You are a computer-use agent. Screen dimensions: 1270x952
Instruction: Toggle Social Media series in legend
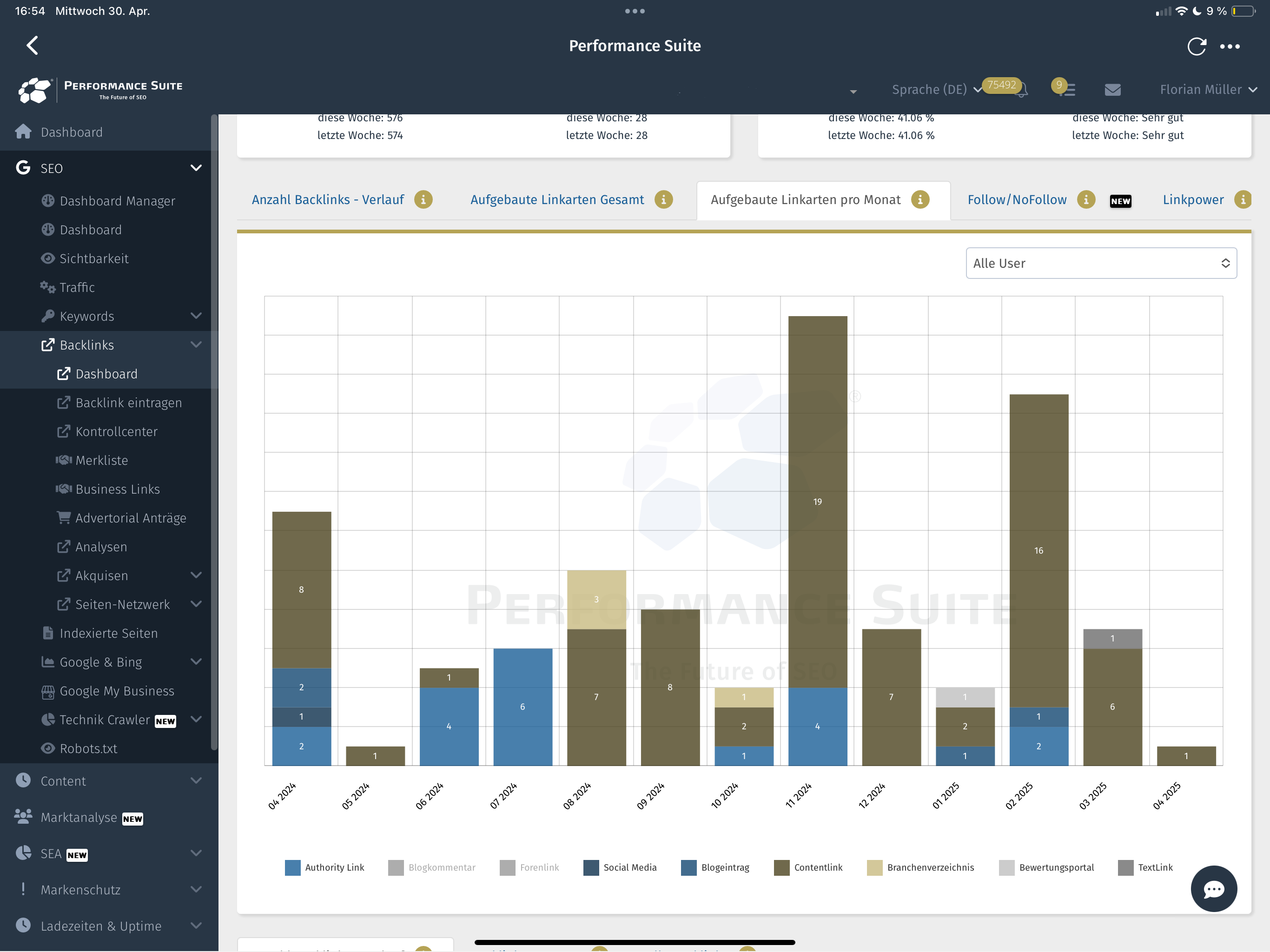(620, 867)
